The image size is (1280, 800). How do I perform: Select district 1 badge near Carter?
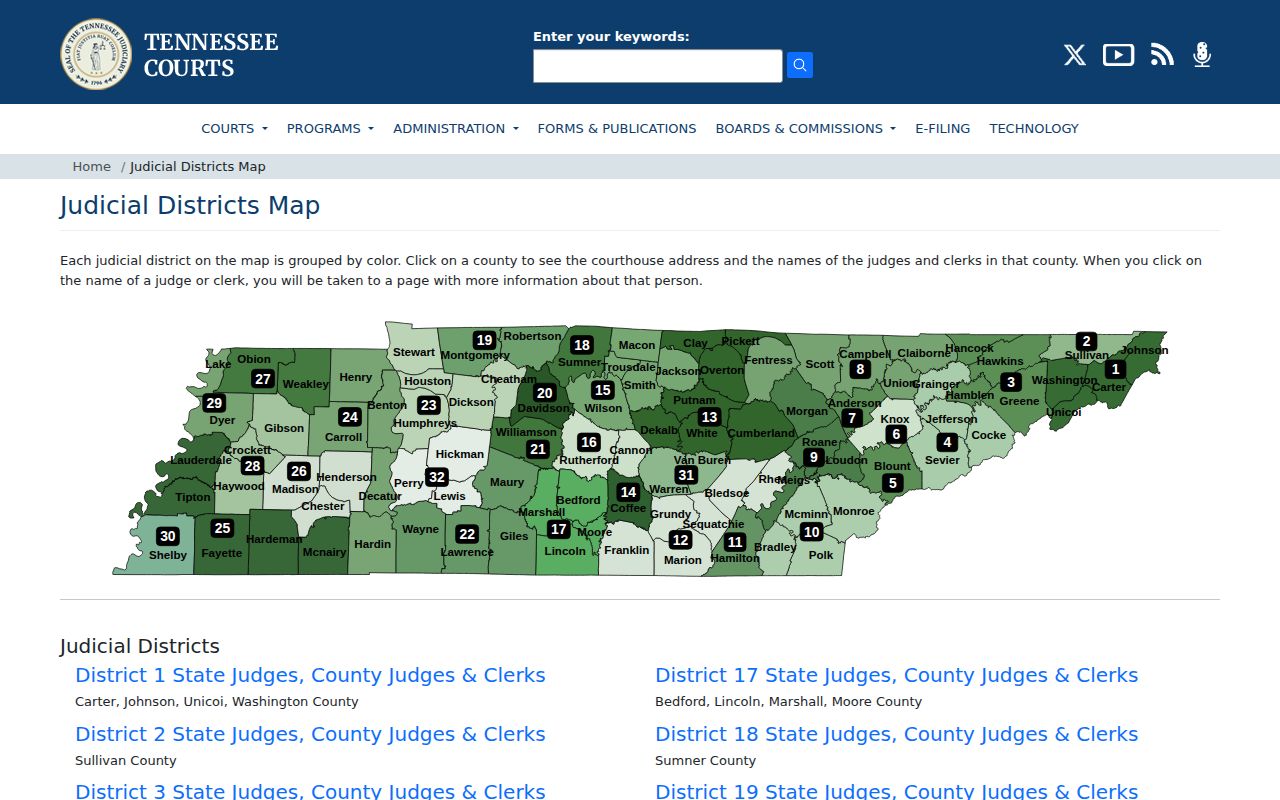click(x=1116, y=369)
